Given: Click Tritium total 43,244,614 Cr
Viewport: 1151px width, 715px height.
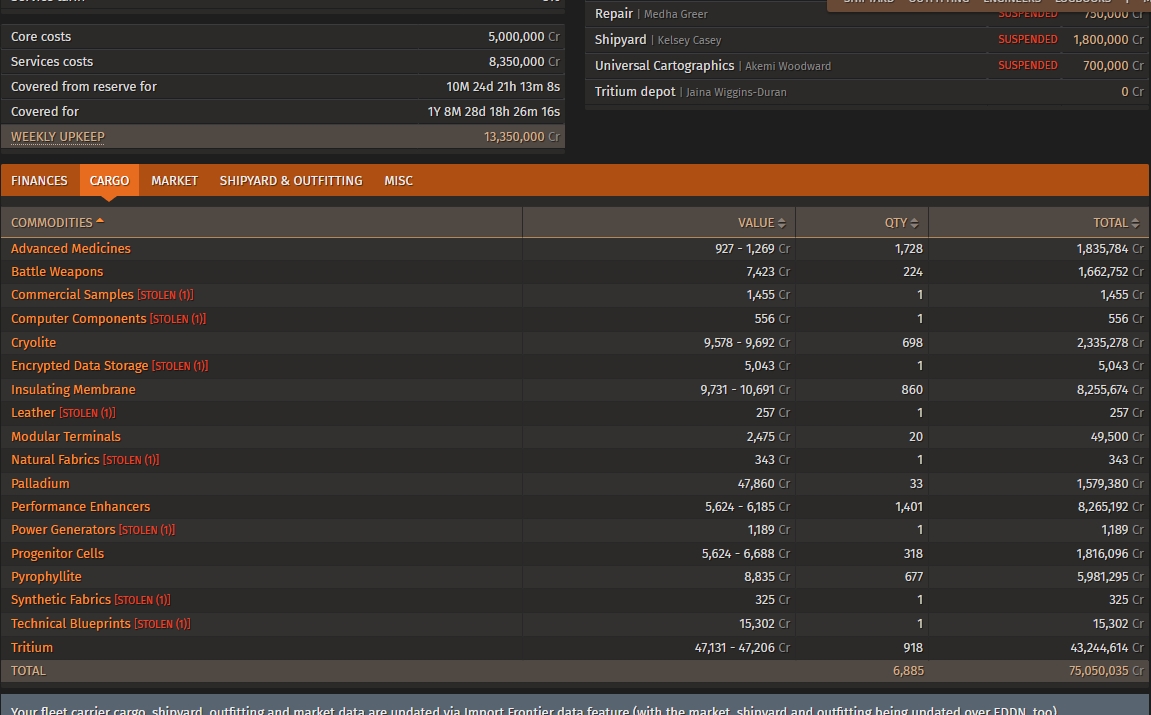Looking at the screenshot, I should pos(1107,647).
